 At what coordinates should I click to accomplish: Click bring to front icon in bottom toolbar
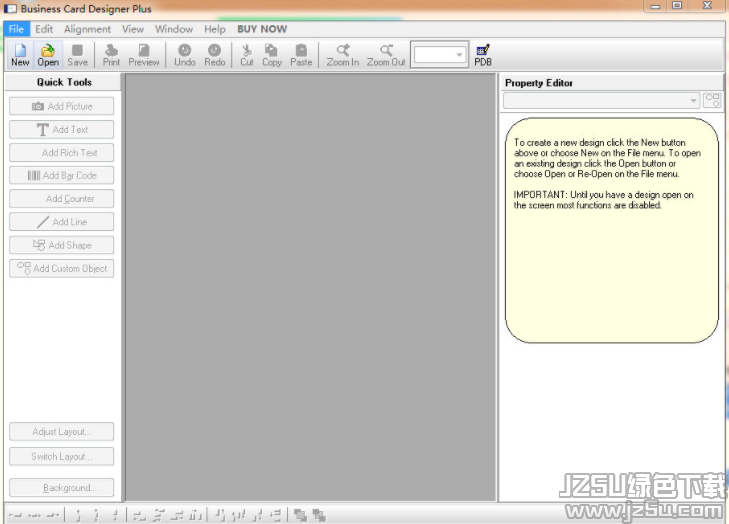click(x=300, y=515)
